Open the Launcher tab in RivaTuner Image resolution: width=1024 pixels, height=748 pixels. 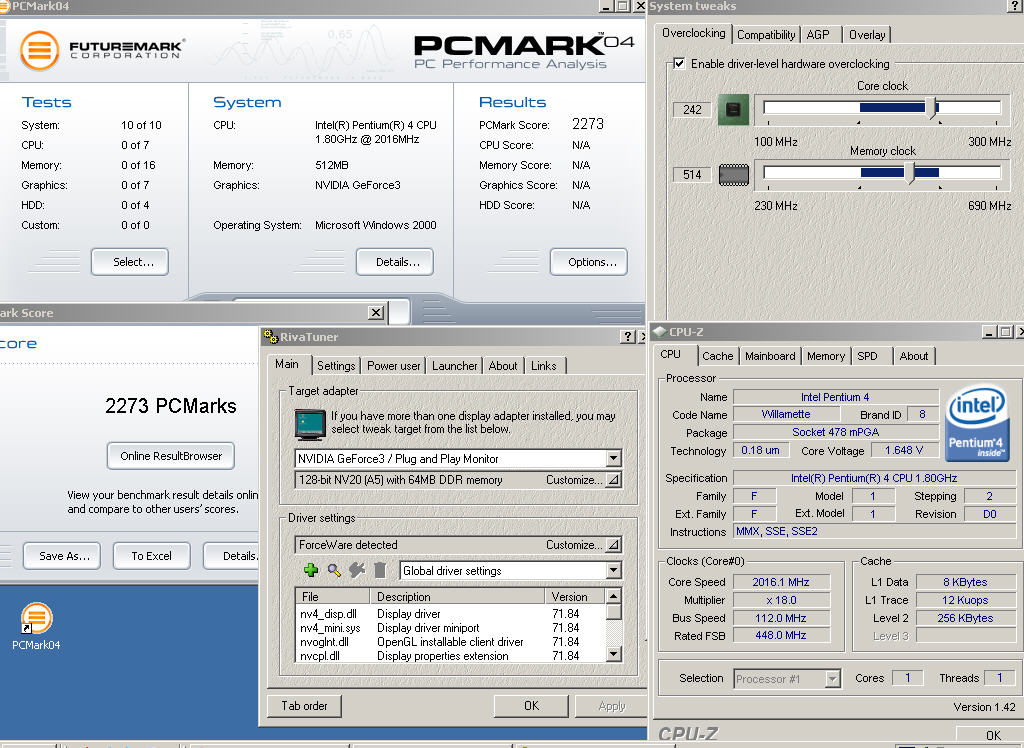[x=455, y=366]
